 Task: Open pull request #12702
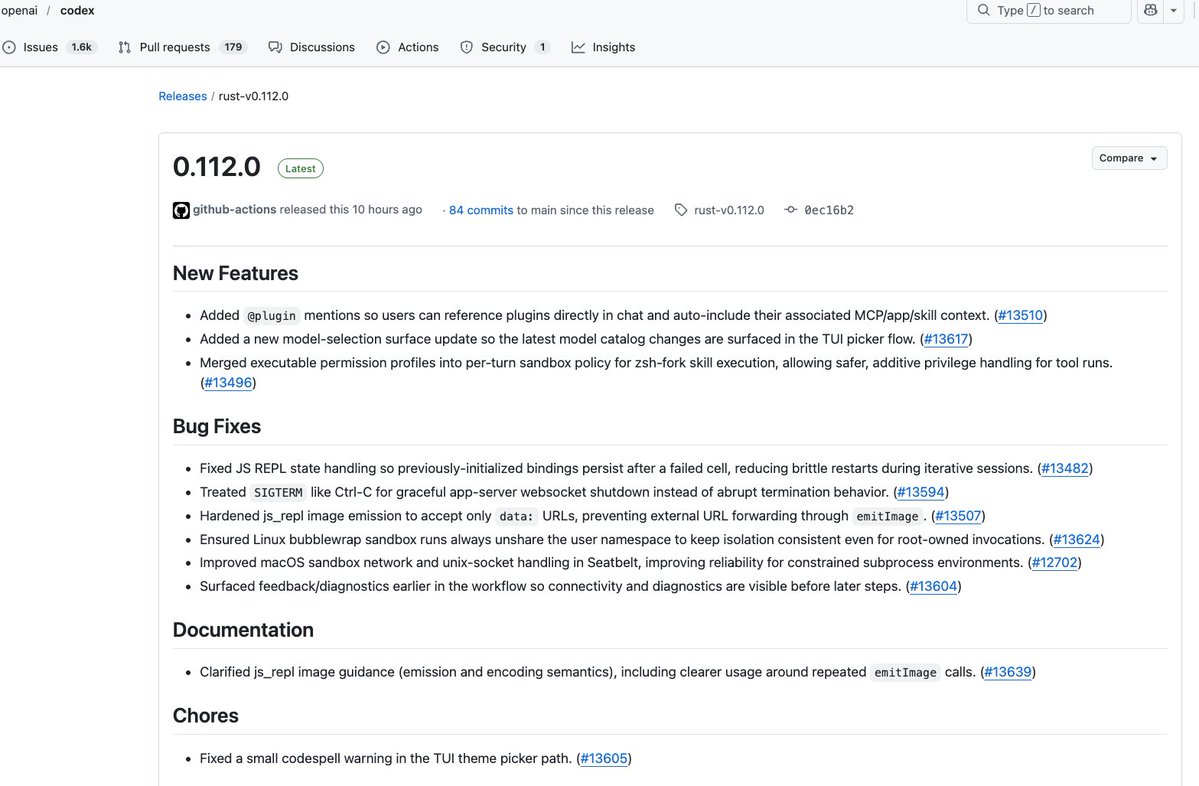[1054, 562]
